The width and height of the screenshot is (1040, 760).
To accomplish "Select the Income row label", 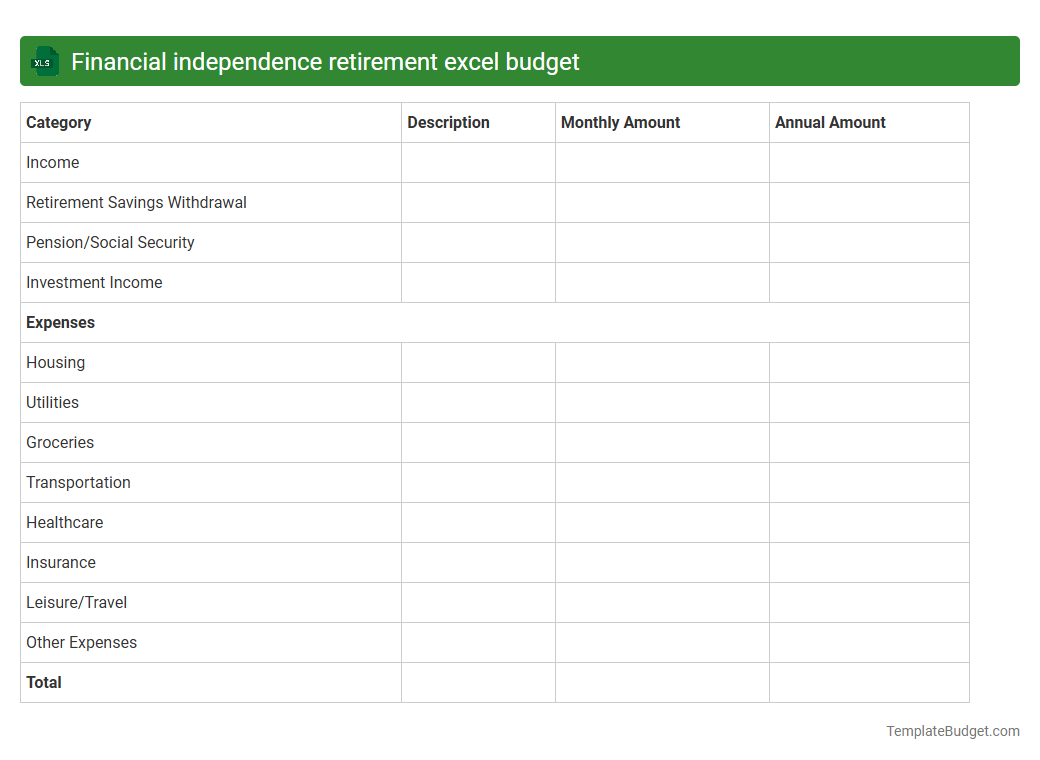I will [53, 162].
